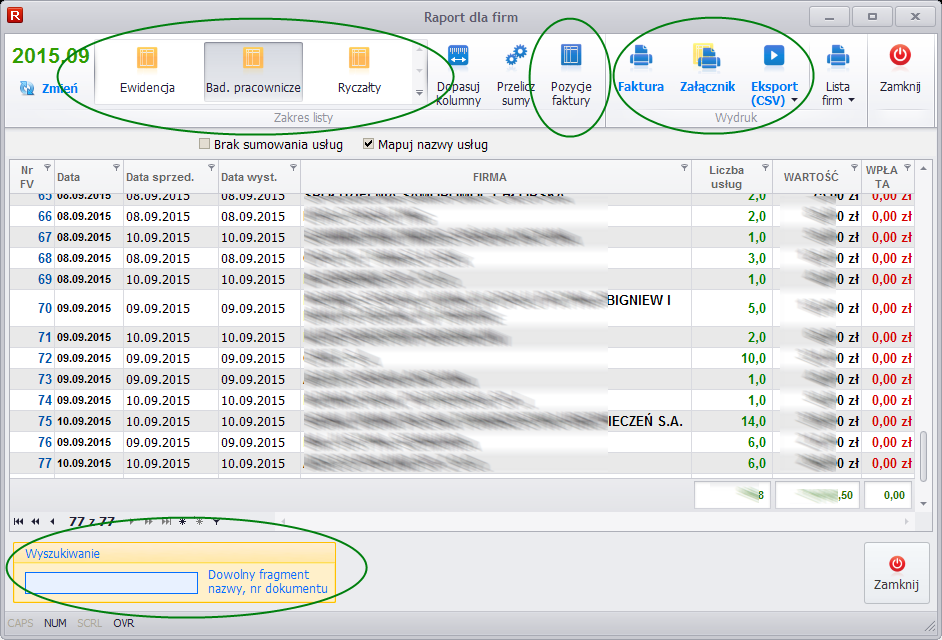Viewport: 942px width, 640px height.
Task: Uncheck Mapuj nazwy usług checkbox
Action: point(368,145)
